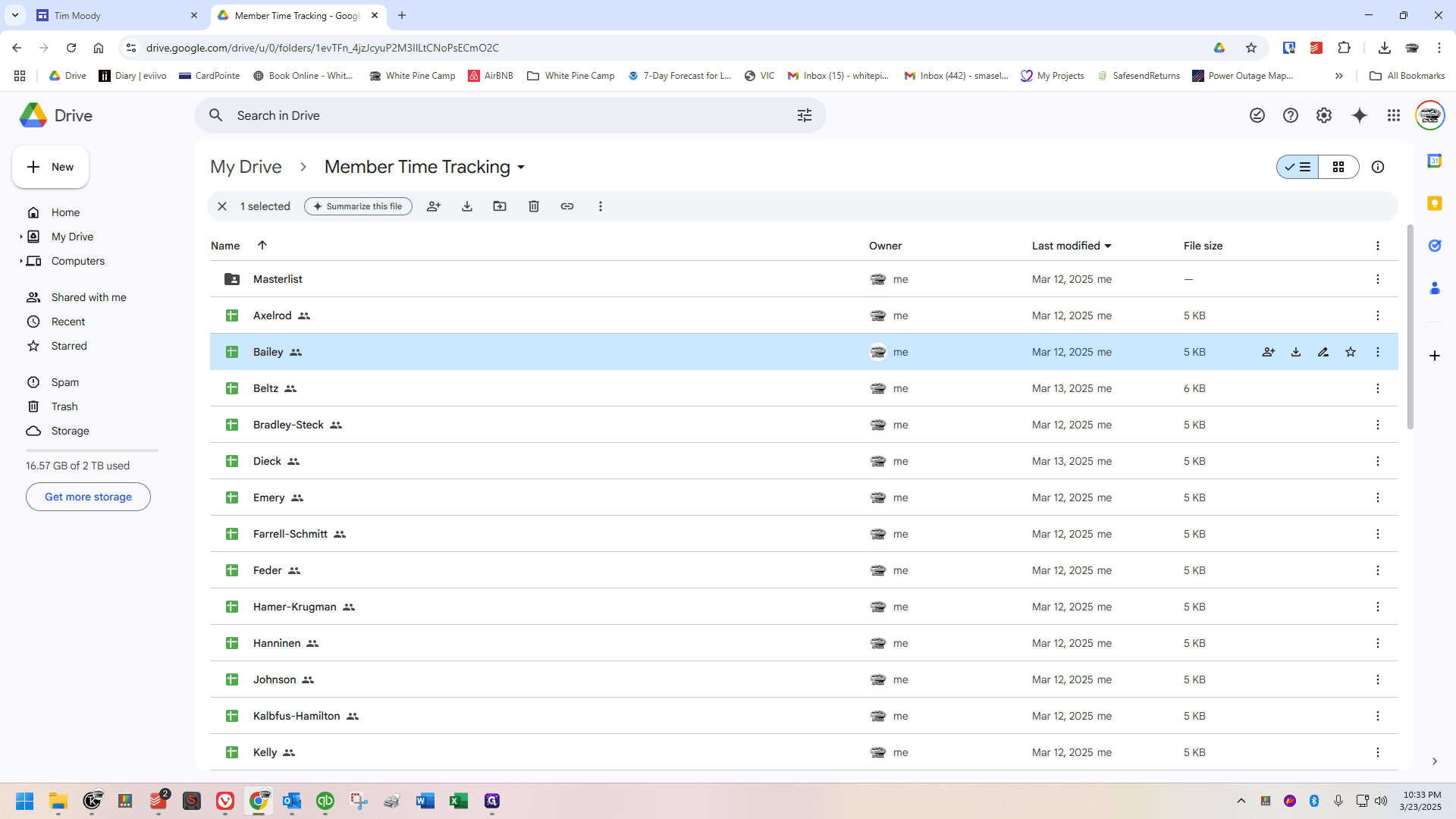Switch to the Tim Moody tab
Screen dimensions: 1456x819
pos(118,15)
